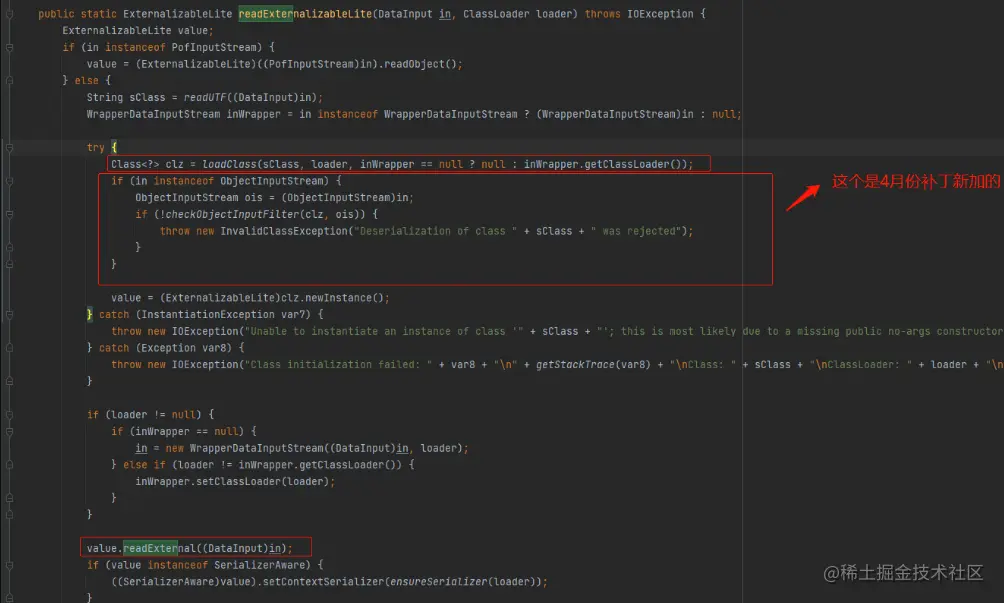This screenshot has width=1004, height=603.
Task: Click 'ObjectInputStream ois' declaration
Action: point(198,198)
